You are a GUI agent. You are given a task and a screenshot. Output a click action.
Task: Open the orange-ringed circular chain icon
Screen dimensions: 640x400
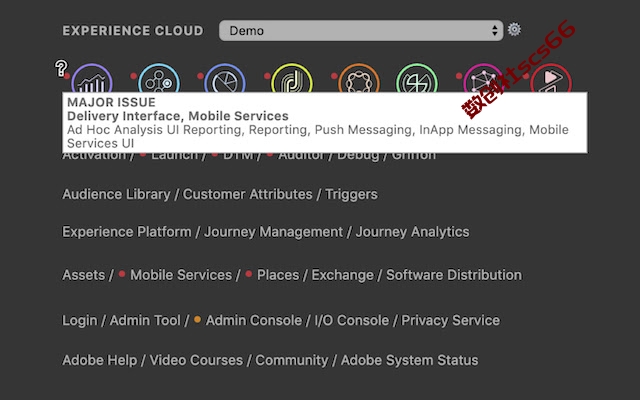[359, 78]
